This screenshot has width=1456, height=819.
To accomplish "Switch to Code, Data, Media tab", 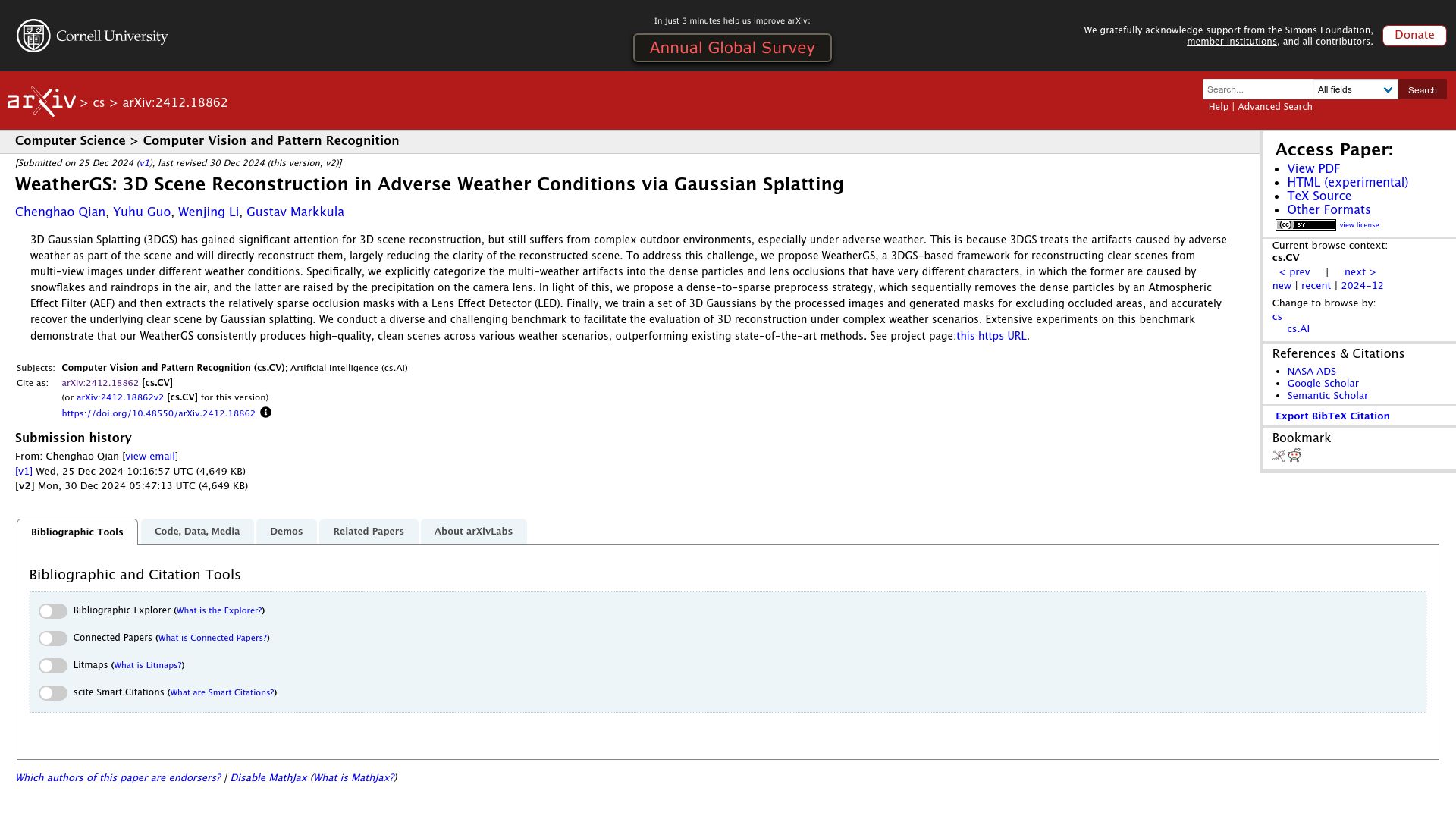I will coord(197,532).
